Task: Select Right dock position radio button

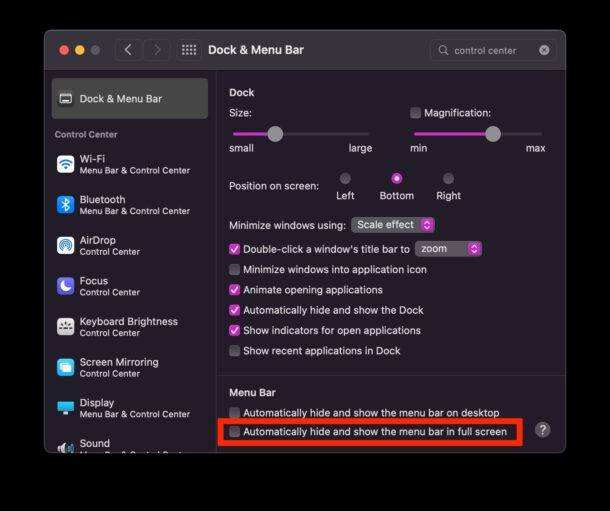Action: [x=448, y=178]
